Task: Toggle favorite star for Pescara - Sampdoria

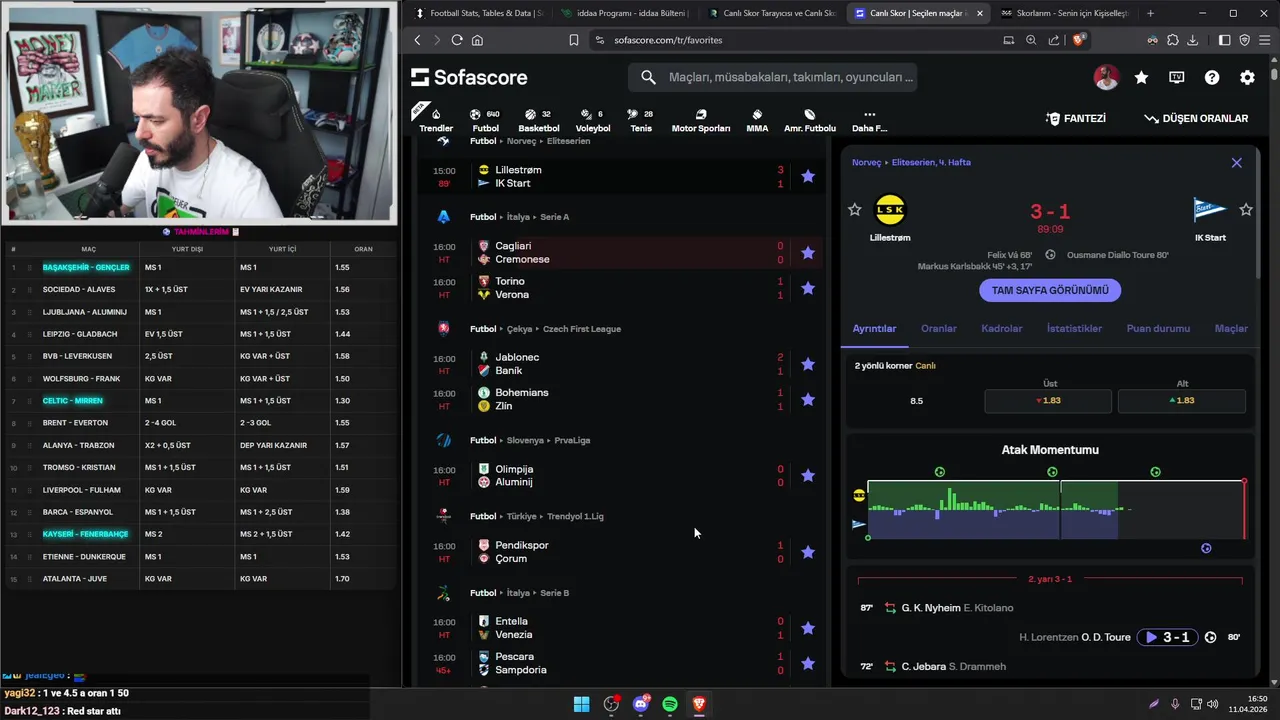Action: click(808, 663)
